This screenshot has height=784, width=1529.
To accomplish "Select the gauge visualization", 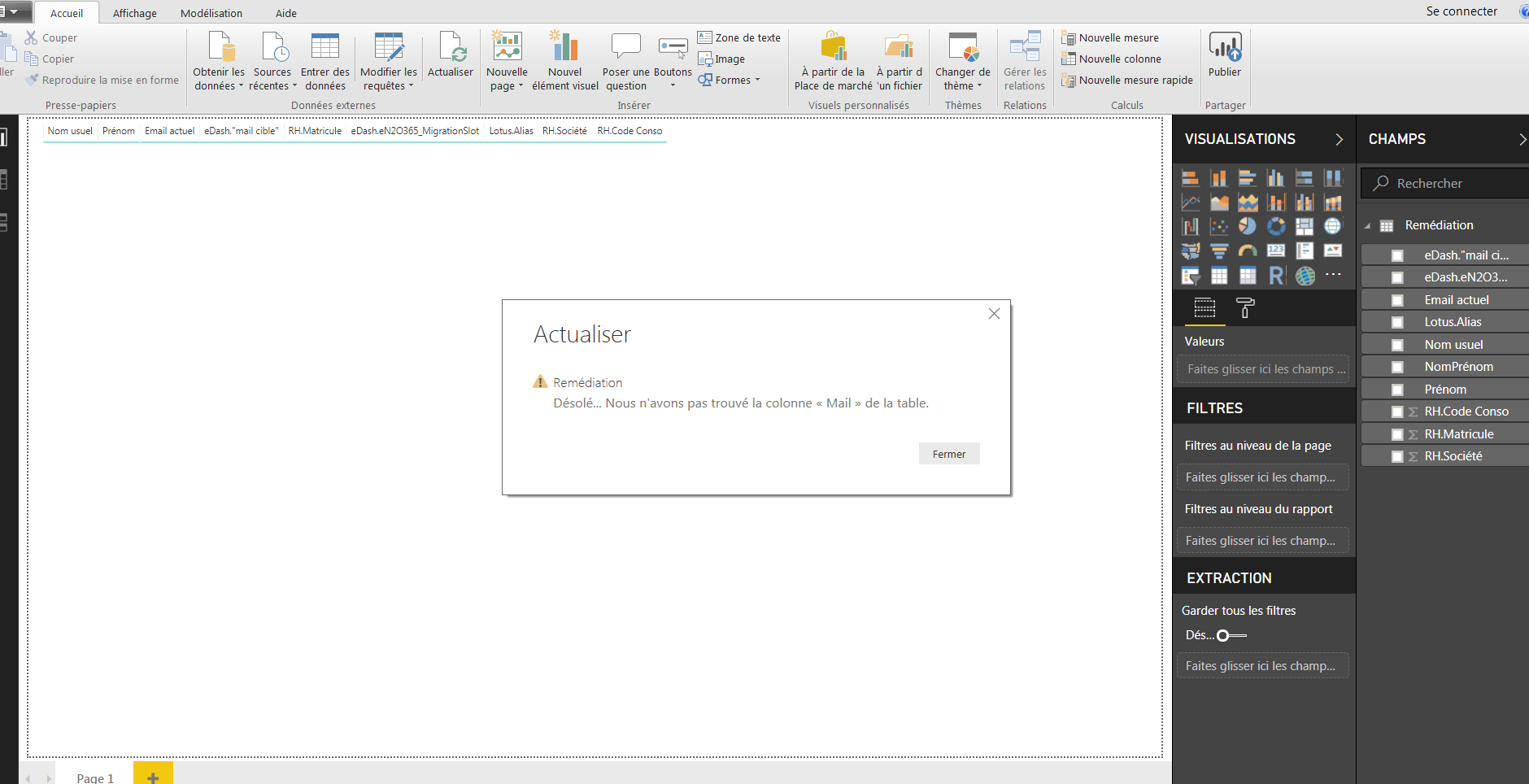I will [x=1248, y=251].
